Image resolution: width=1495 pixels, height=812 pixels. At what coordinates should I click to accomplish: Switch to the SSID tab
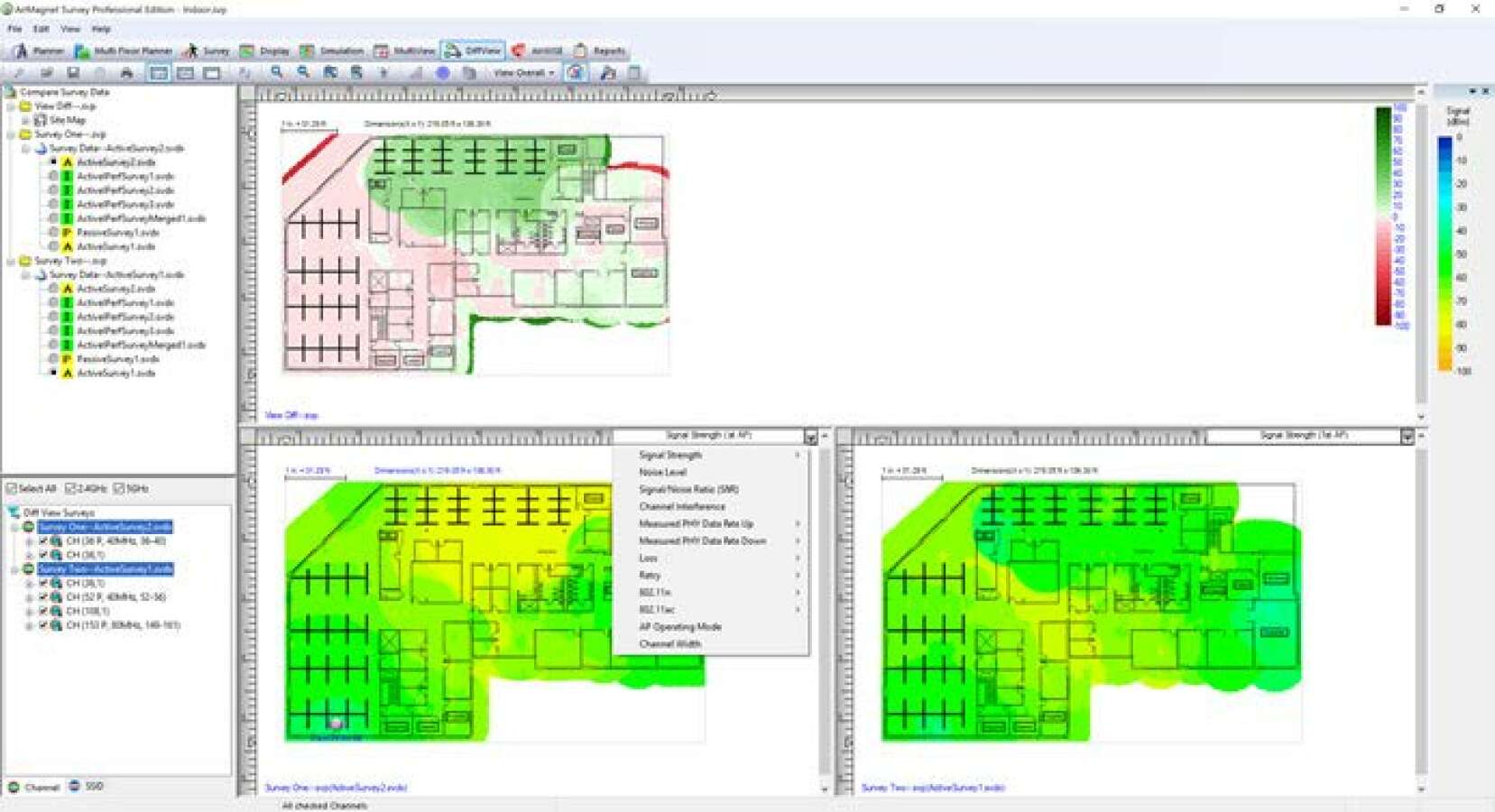(x=88, y=787)
